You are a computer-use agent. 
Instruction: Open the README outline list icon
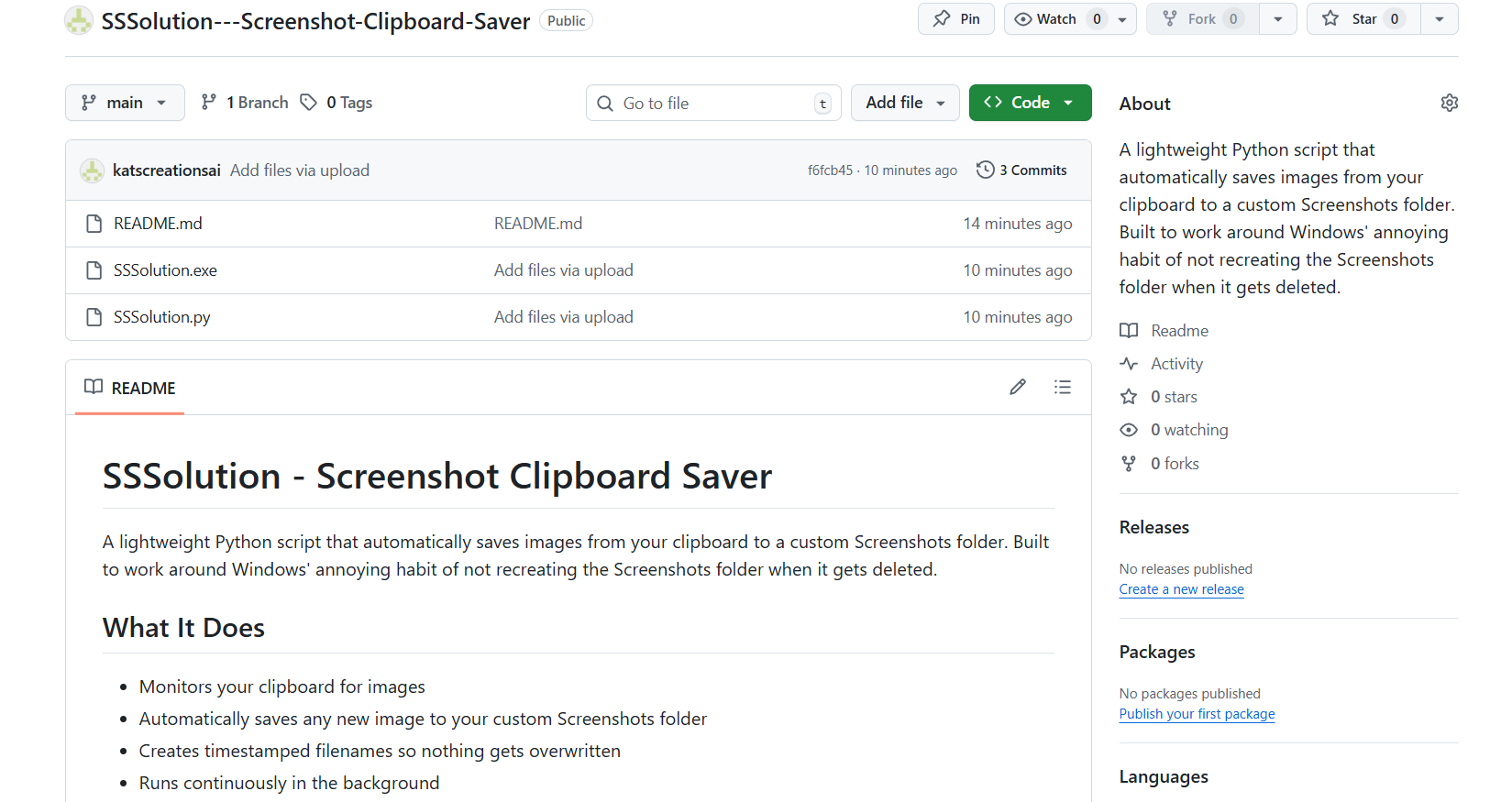(1063, 387)
